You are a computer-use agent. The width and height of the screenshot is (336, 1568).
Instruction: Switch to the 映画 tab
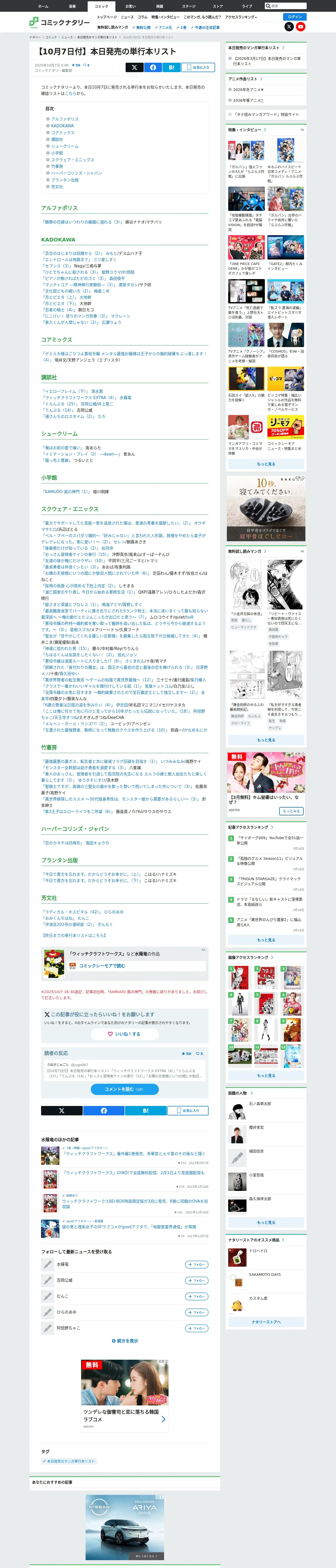160,5
